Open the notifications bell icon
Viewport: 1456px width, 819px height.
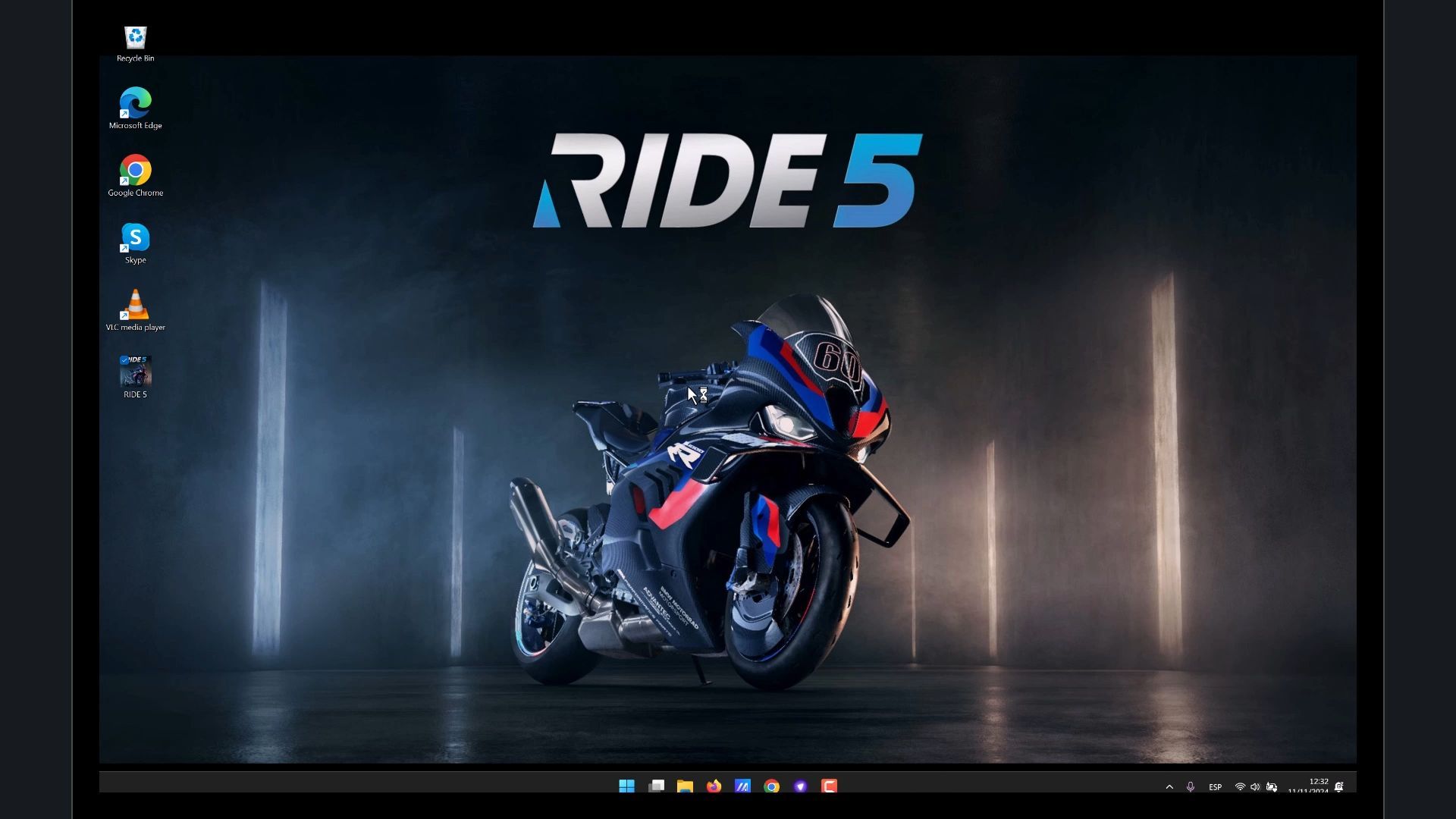point(1339,787)
